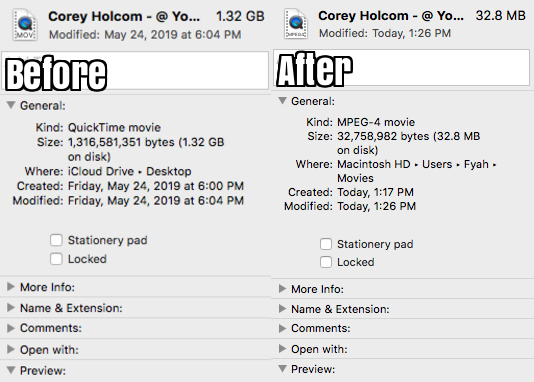Check the Locked box in Before panel

pos(56,259)
